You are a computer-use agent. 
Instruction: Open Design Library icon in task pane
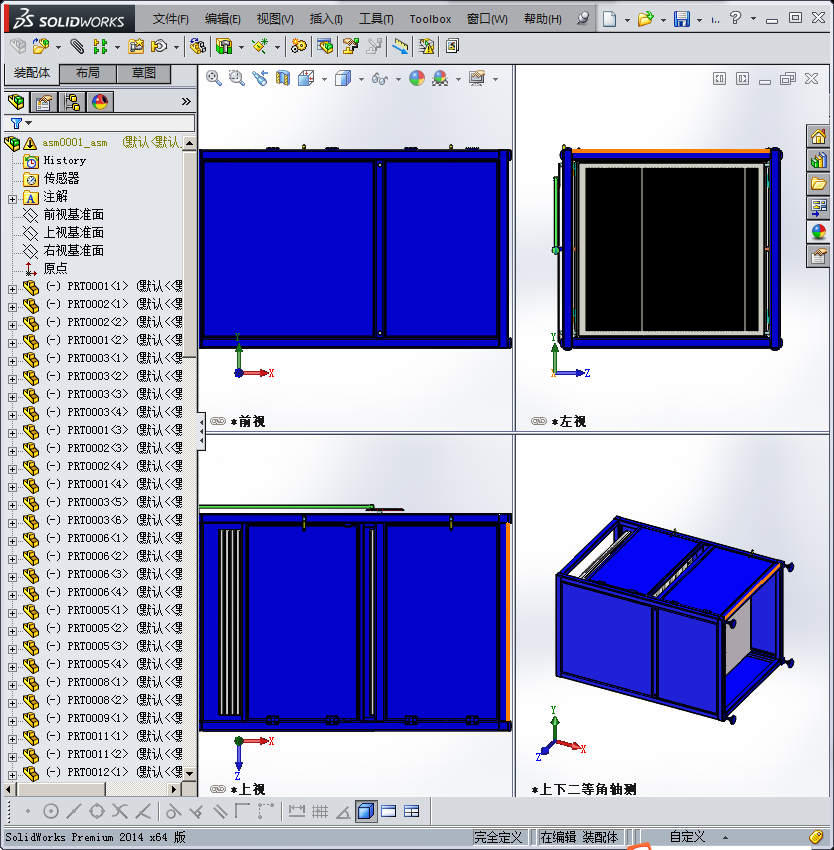[818, 160]
